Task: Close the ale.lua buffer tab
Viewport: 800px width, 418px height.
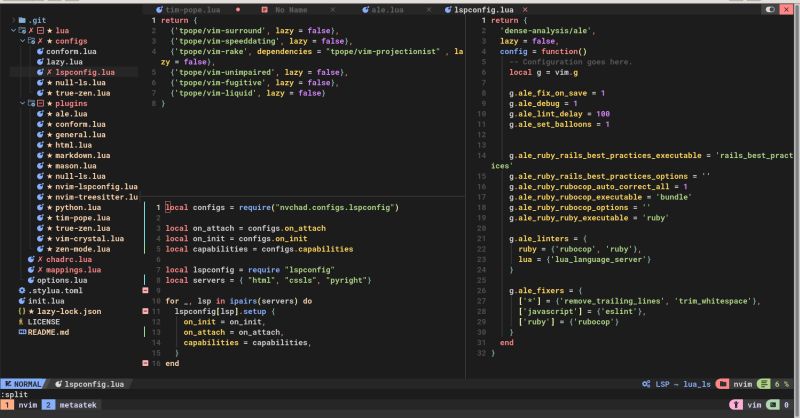Action: click(429, 10)
